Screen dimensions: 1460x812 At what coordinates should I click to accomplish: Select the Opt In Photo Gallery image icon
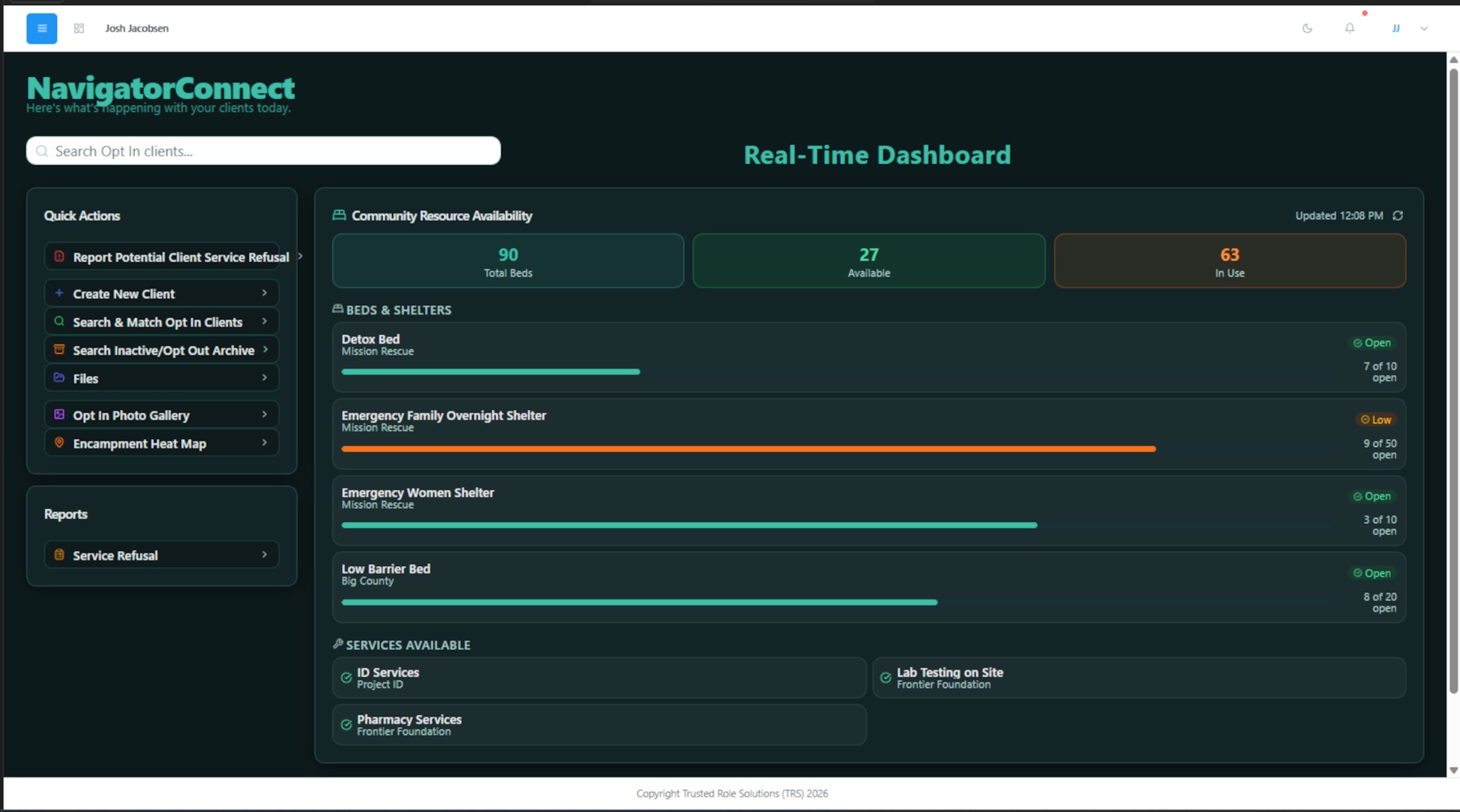point(59,414)
